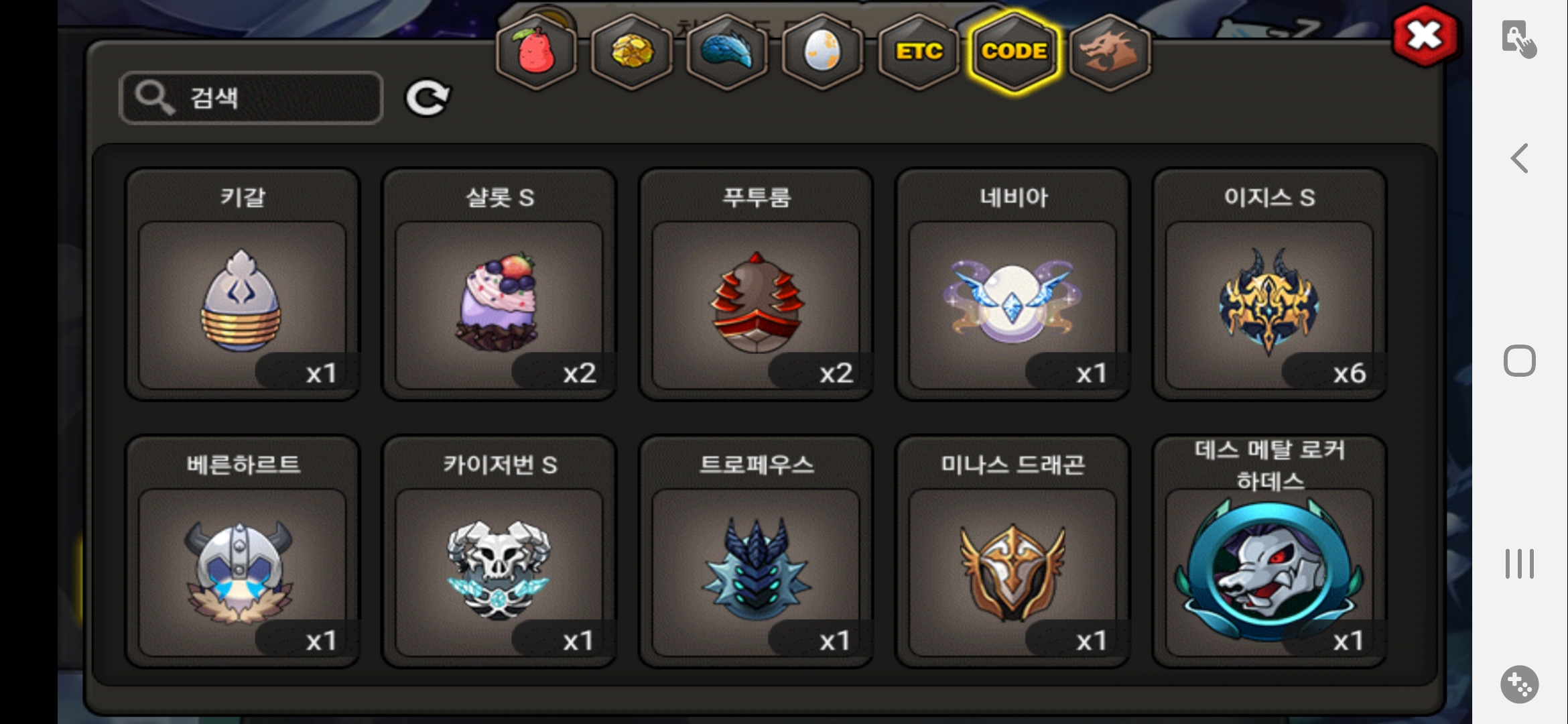Open the fruit food category tab
1568x724 pixels.
536,52
